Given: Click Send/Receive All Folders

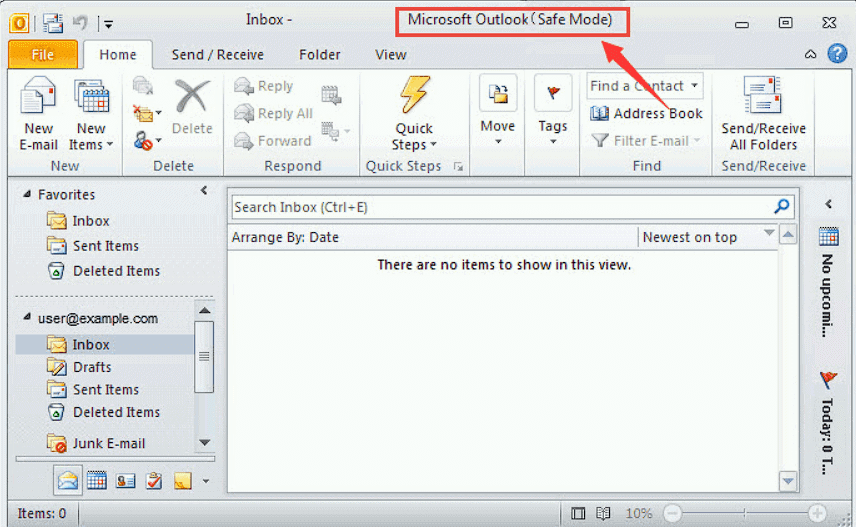Looking at the screenshot, I should click(763, 114).
